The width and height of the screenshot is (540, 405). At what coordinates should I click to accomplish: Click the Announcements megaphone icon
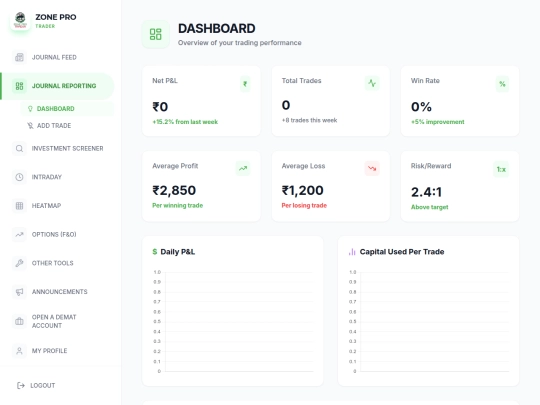(19, 292)
